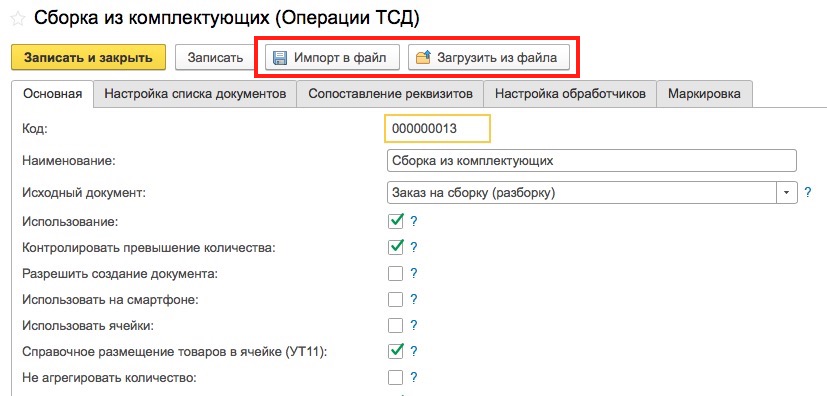827x396 pixels.
Task: Click the folder icon on Загрузить из файла
Action: click(424, 57)
